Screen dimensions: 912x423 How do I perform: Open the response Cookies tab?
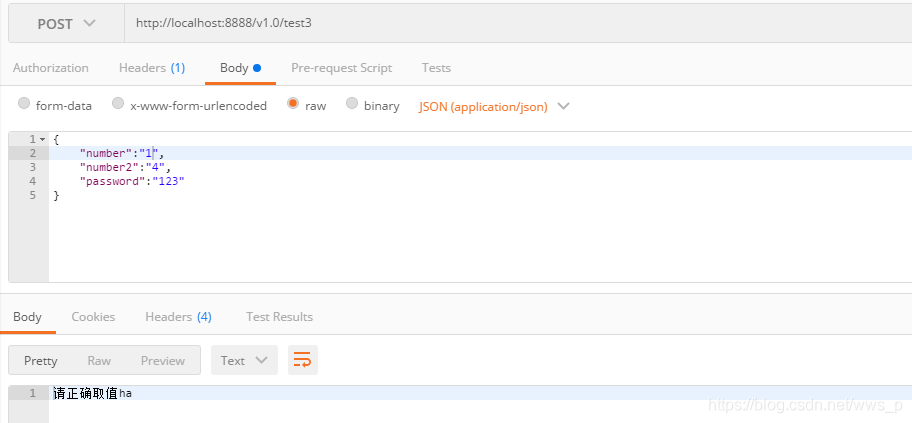coord(93,317)
